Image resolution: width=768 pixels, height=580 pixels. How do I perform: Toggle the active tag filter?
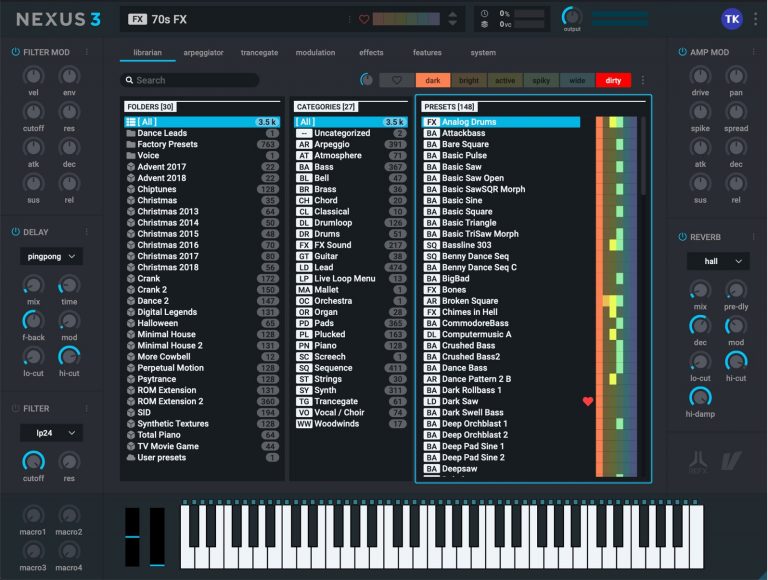click(x=505, y=80)
